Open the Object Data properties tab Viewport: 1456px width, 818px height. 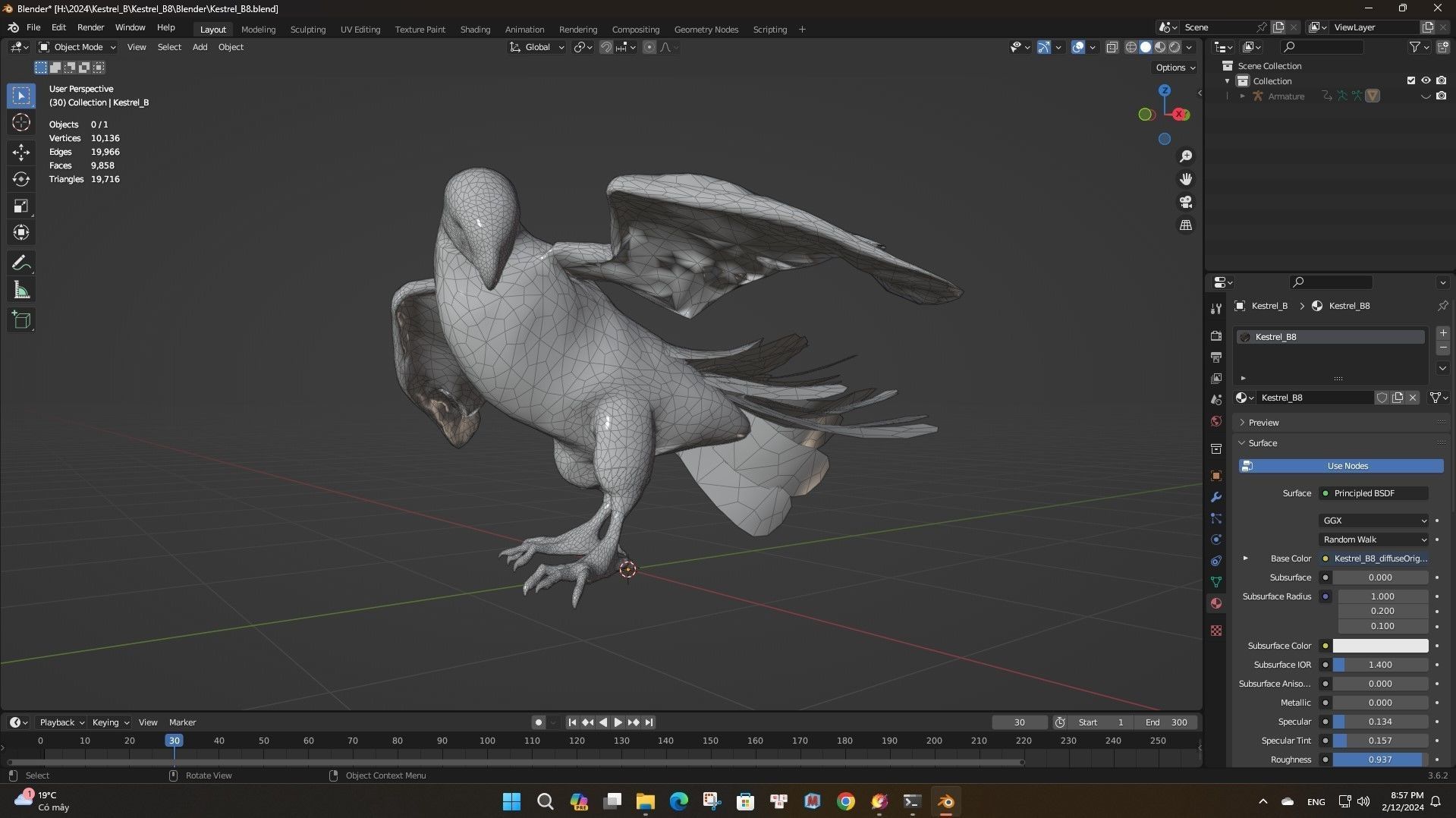[x=1216, y=582]
